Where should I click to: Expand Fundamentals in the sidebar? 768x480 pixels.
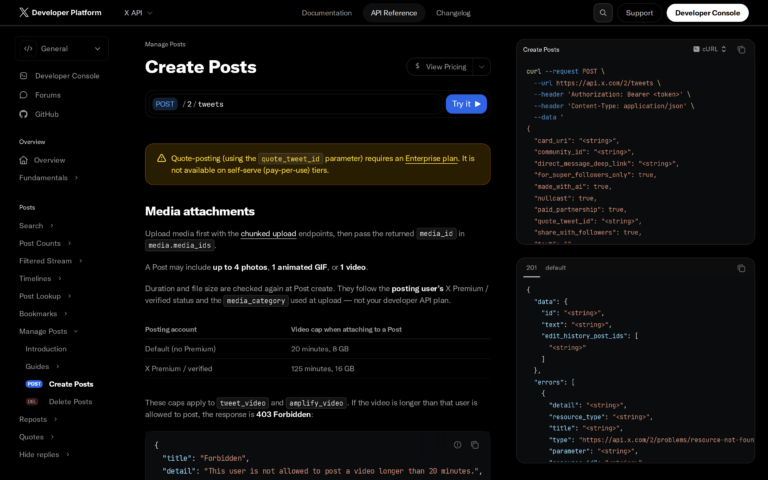[76, 178]
